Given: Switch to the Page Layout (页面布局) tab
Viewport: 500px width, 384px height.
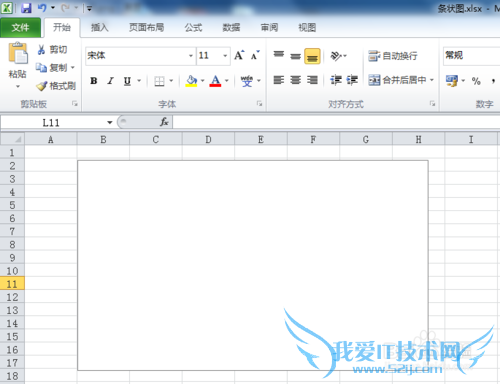Looking at the screenshot, I should [146, 27].
